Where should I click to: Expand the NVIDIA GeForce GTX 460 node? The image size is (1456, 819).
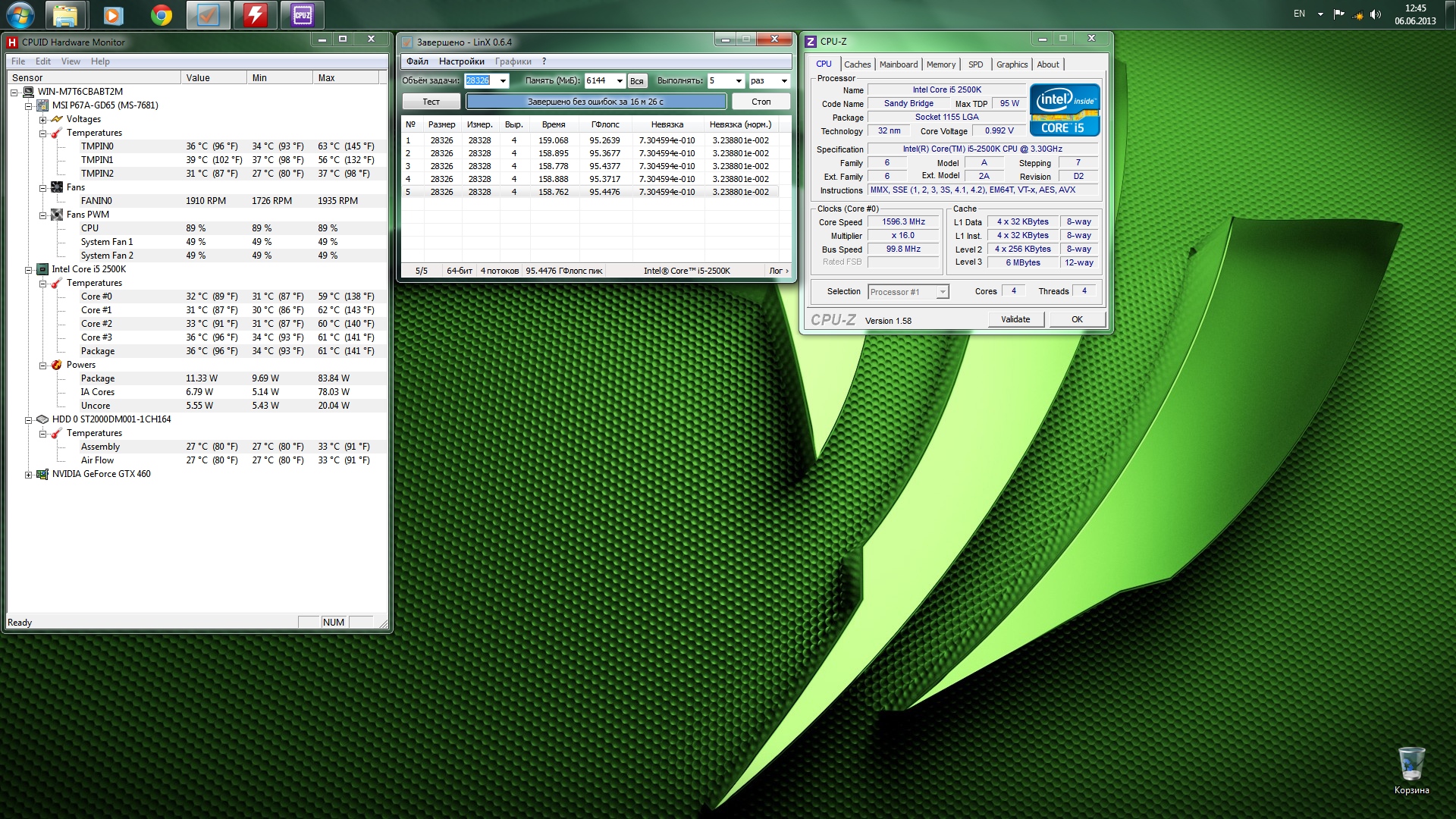pyautogui.click(x=29, y=475)
